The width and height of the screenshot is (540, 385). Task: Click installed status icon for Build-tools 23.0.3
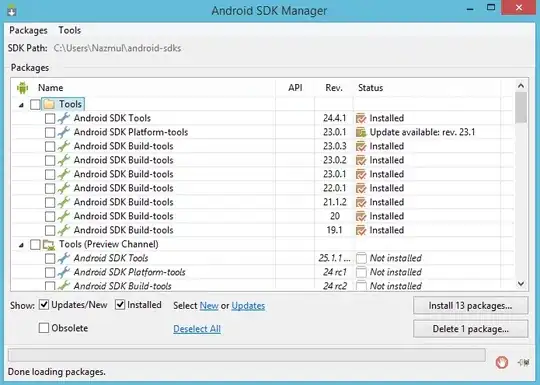(x=361, y=146)
